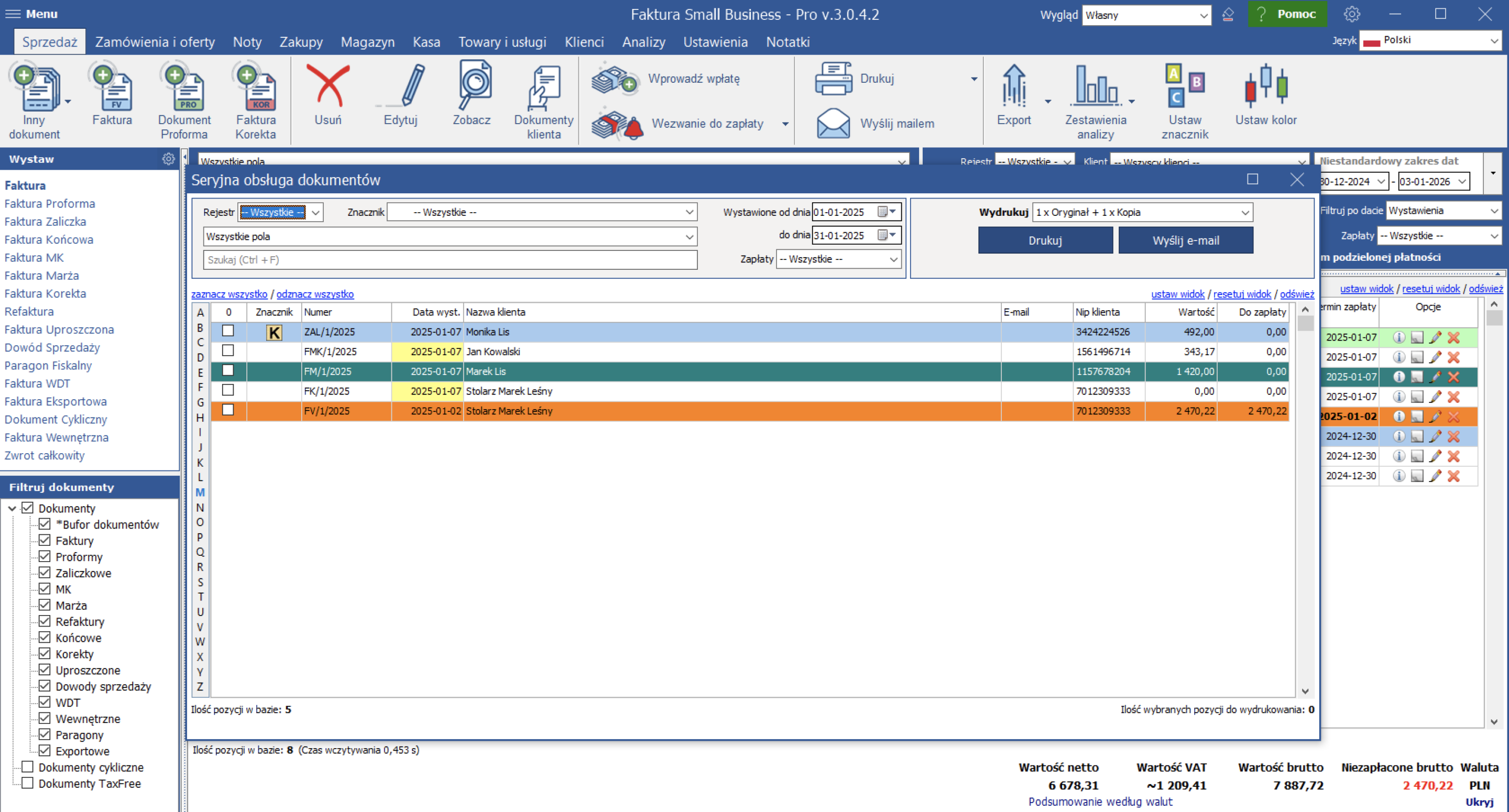
Task: Click the dialog list vertical scrollbar thumb
Action: [1305, 323]
